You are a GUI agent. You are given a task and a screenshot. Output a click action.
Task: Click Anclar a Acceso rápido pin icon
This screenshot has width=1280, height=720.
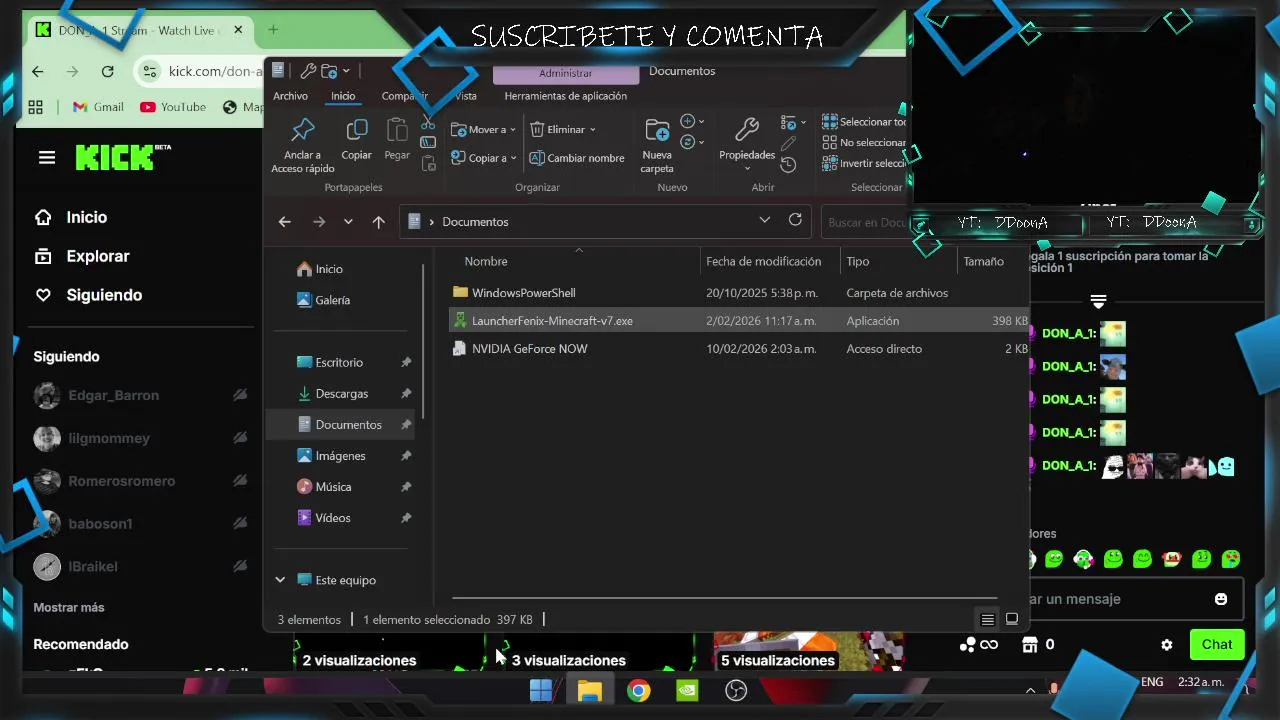(x=302, y=130)
